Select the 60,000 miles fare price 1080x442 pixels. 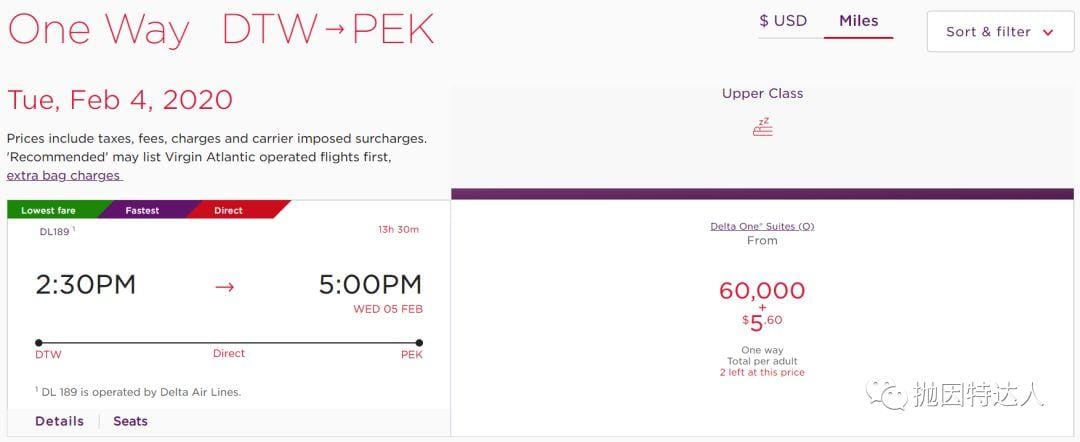(762, 291)
